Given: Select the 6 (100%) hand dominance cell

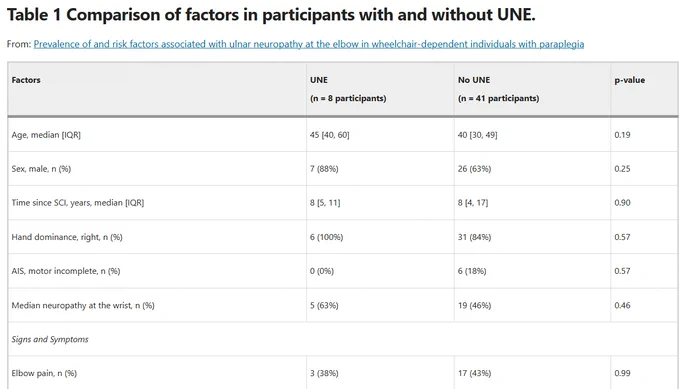Looking at the screenshot, I should click(327, 237).
